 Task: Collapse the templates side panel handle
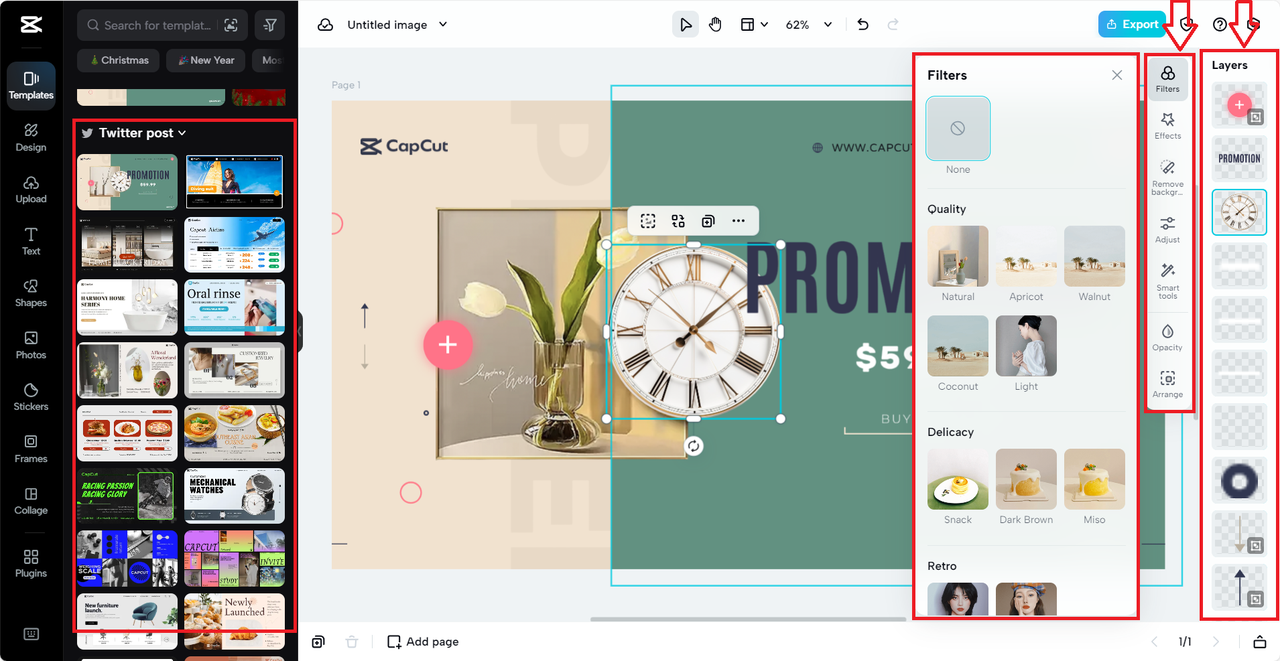pyautogui.click(x=300, y=330)
